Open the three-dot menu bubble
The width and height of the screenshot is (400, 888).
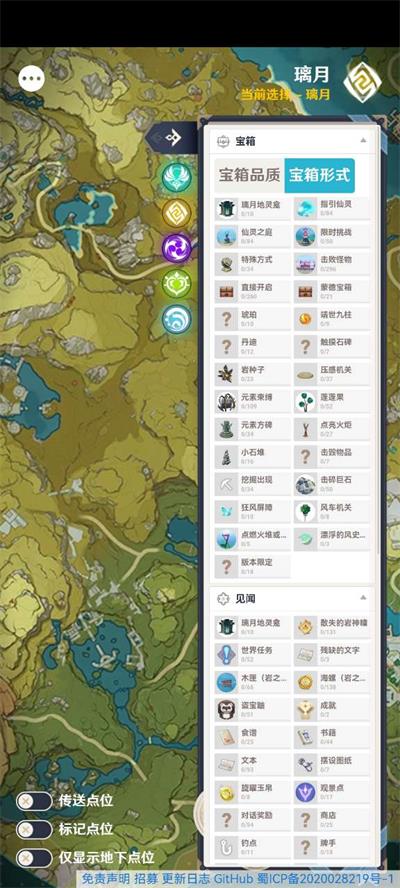coord(31,78)
